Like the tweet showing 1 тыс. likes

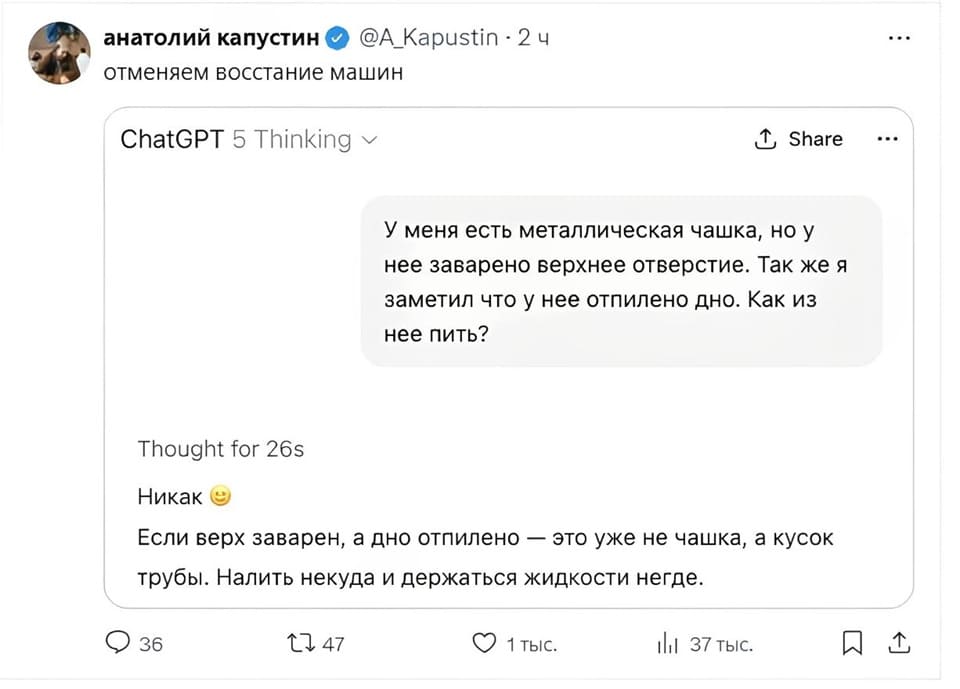point(484,644)
